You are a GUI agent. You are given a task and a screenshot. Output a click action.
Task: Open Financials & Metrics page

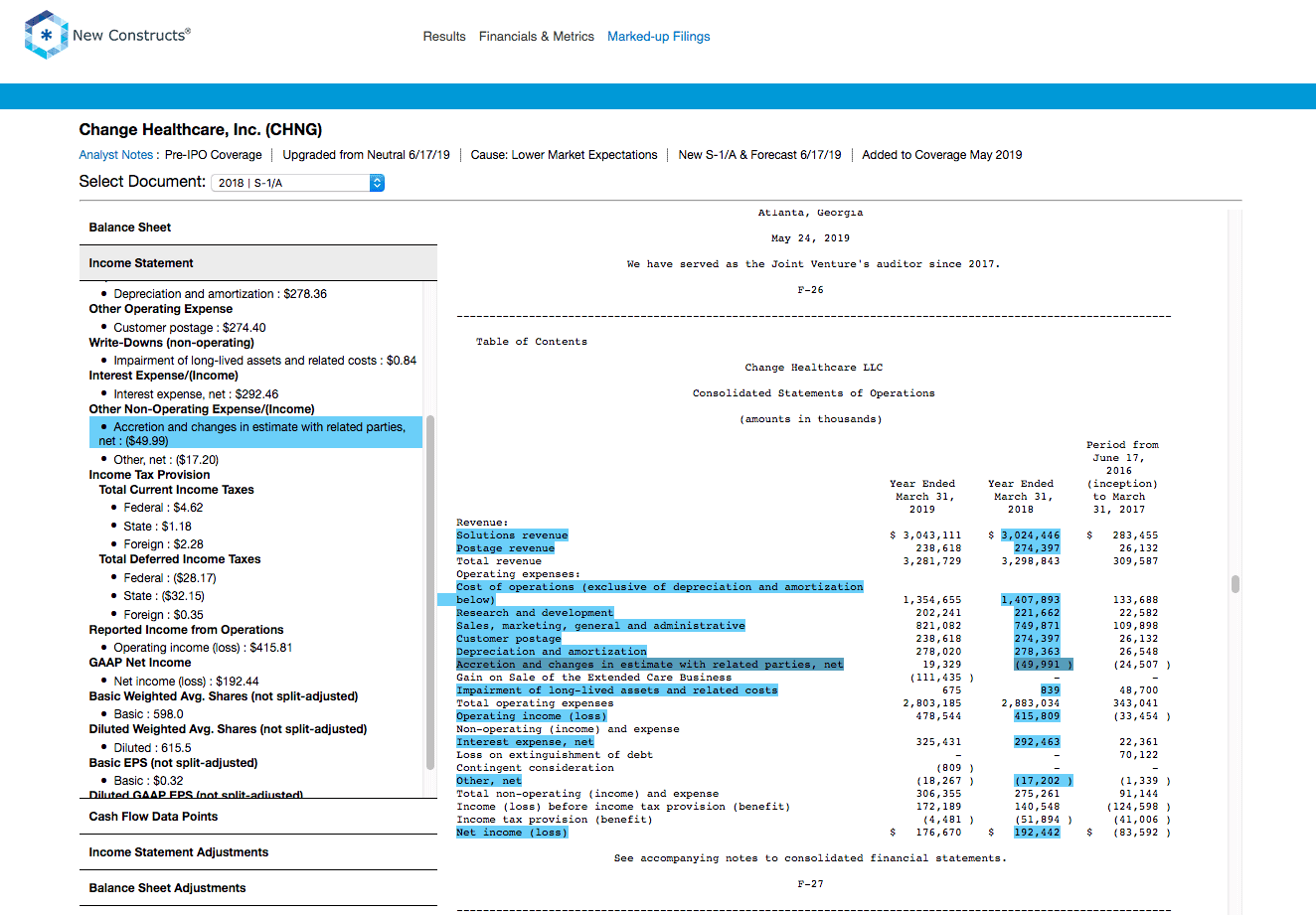537,37
